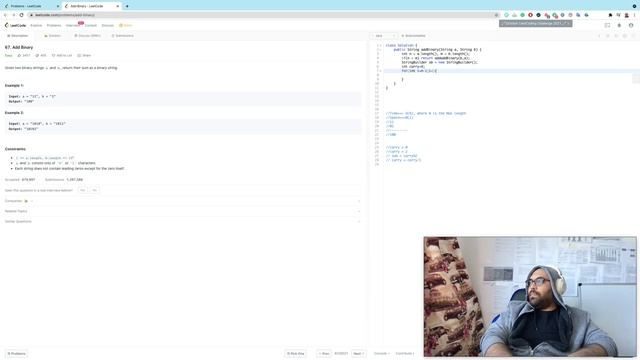
Task: Go to the next problem with Next
Action: 358,353
